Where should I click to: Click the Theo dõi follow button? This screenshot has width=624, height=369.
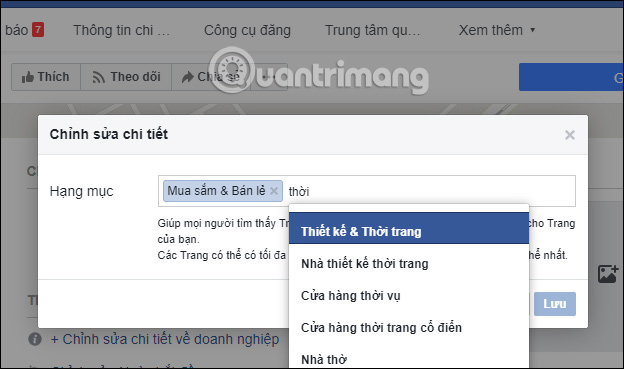tap(126, 77)
